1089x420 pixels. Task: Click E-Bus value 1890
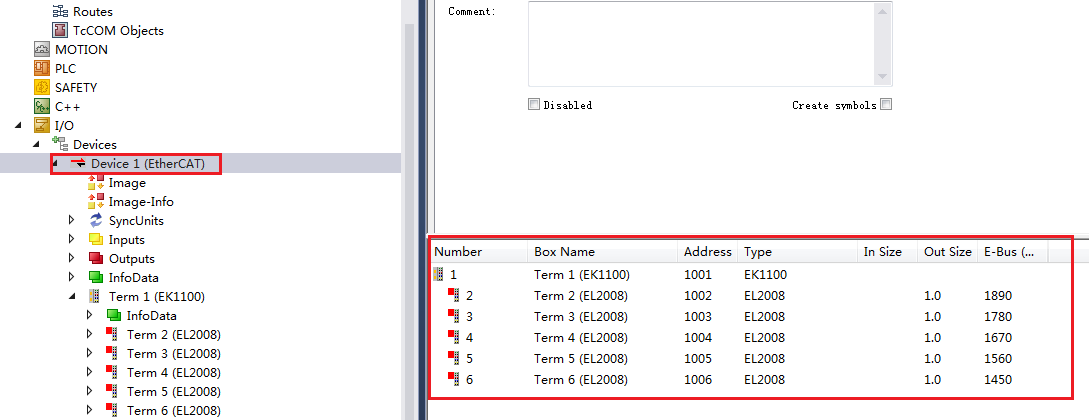(x=998, y=296)
